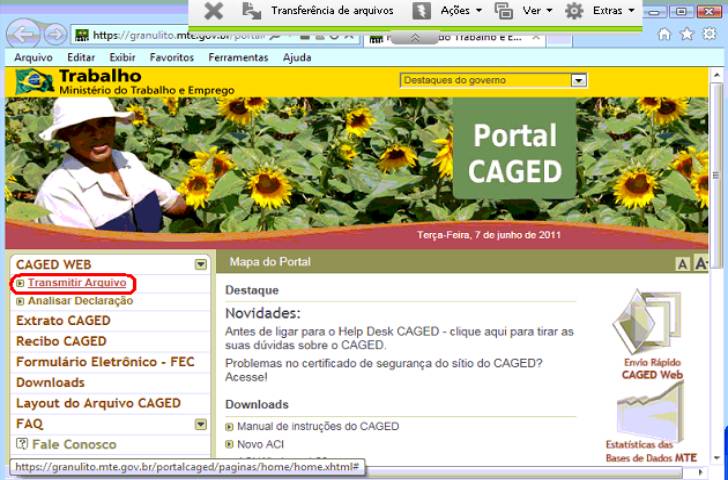Open the Ferramentas menu
Screen dimensions: 728x480
coord(238,58)
